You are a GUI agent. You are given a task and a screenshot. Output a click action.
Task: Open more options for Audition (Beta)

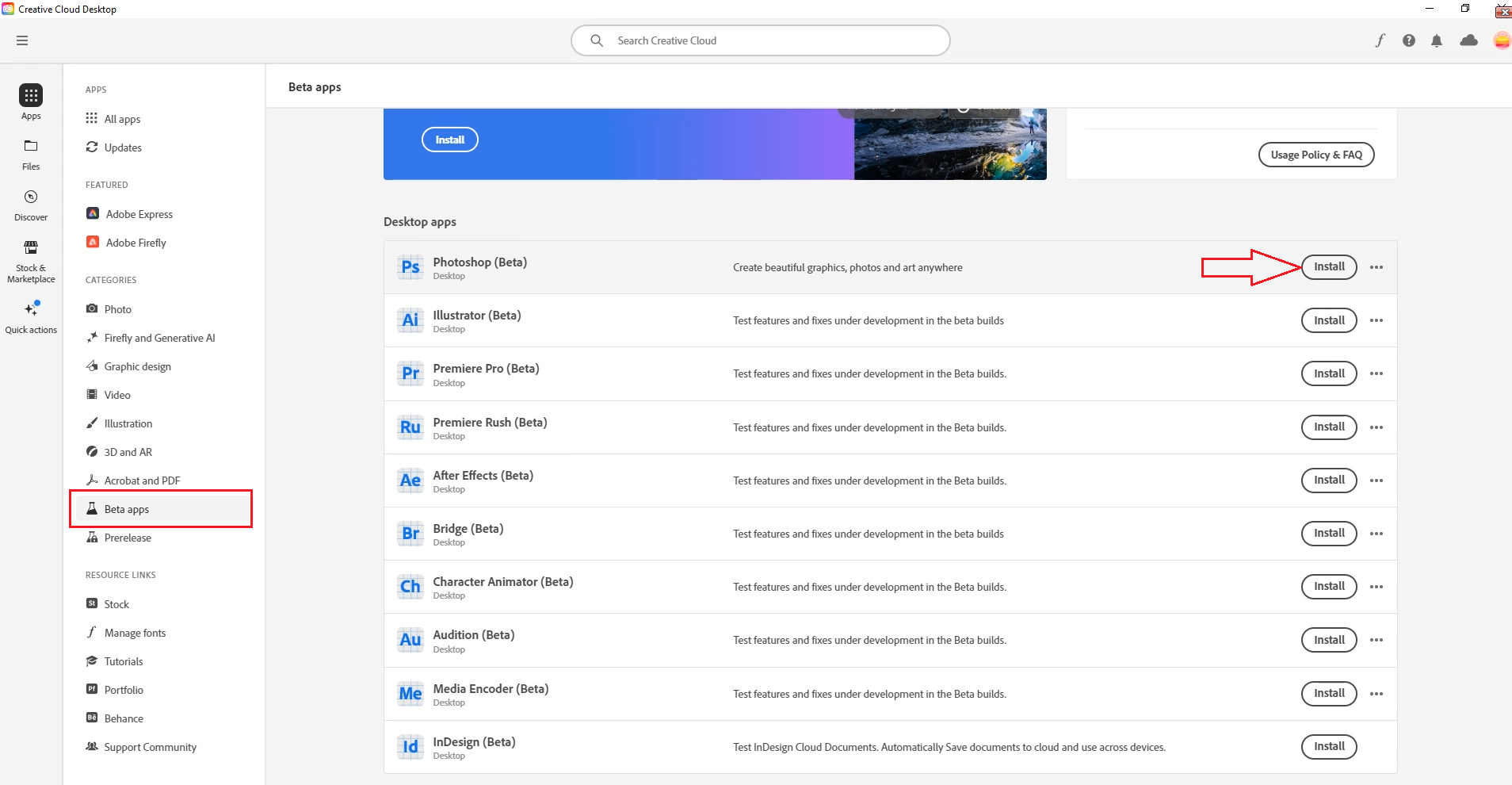1376,640
